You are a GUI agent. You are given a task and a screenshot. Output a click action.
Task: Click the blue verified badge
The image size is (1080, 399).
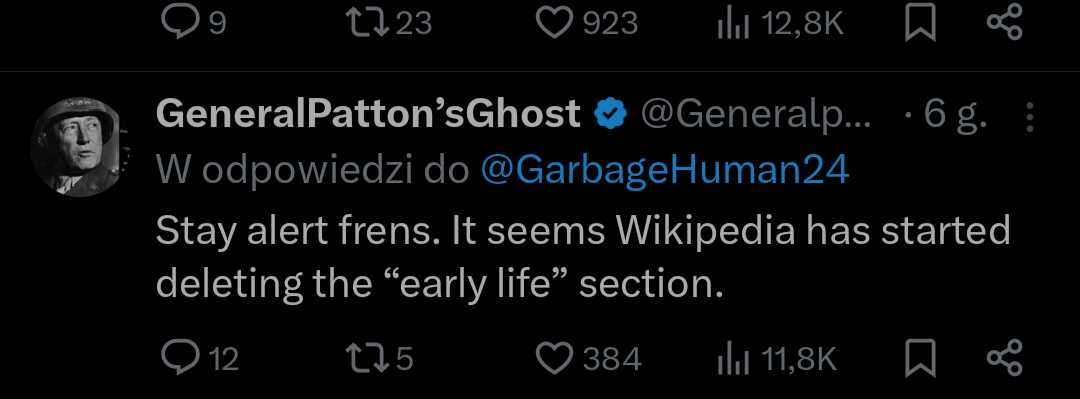pos(610,115)
